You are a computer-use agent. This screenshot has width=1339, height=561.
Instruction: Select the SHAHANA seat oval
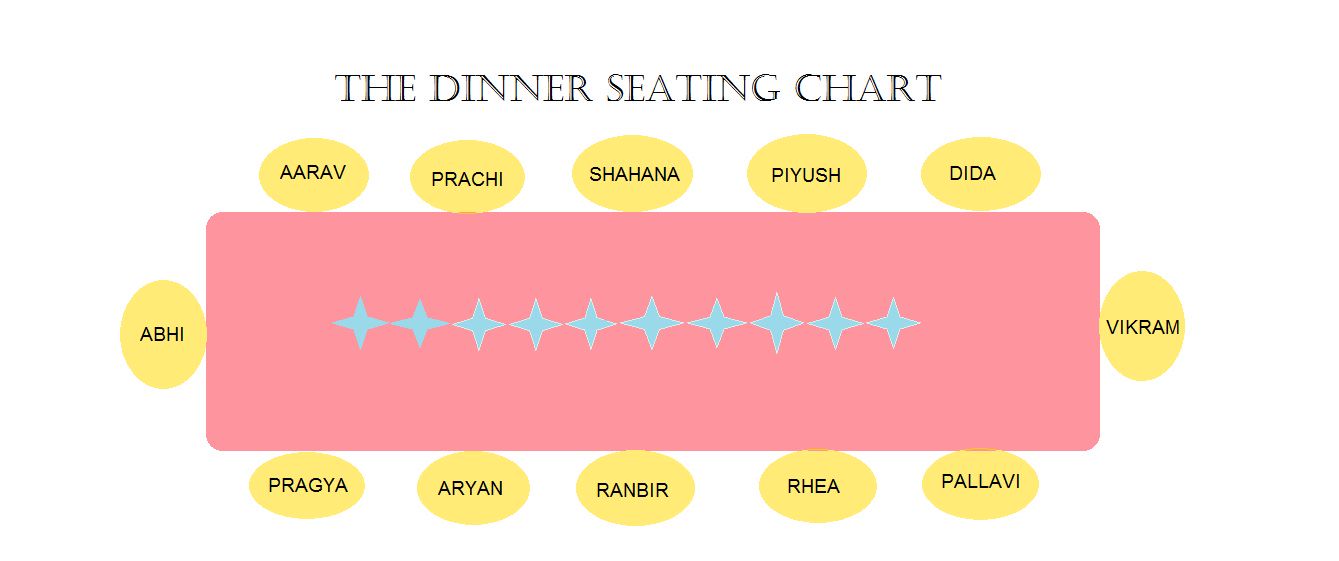(634, 173)
